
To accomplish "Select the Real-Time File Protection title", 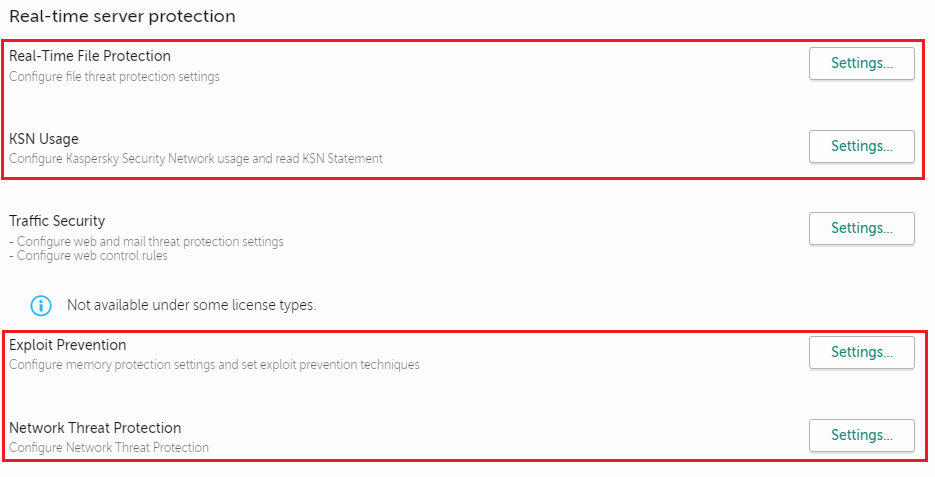I will point(90,56).
